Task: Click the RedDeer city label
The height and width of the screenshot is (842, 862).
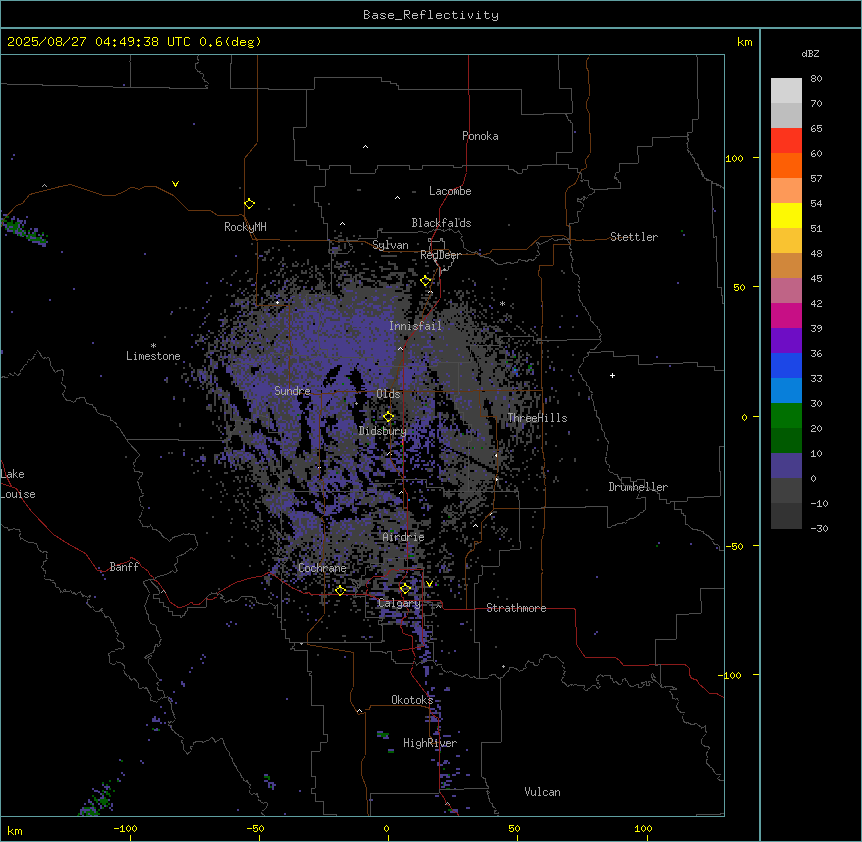Action: 440,255
